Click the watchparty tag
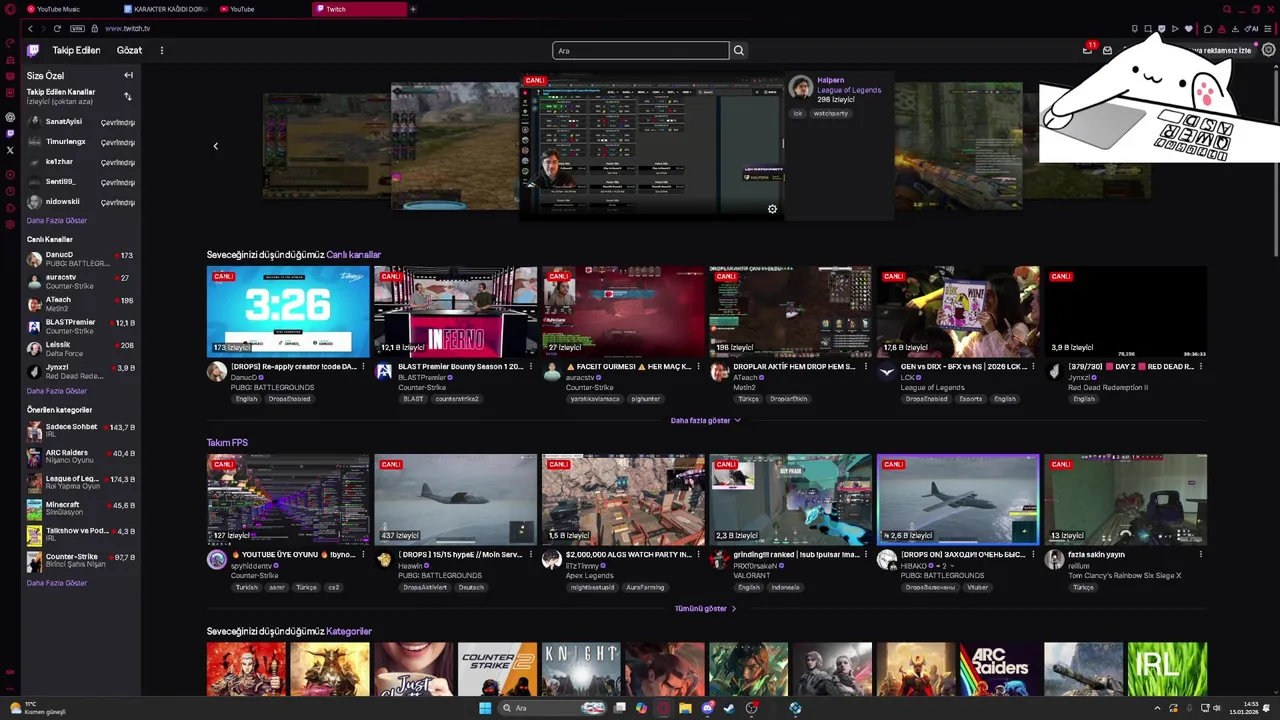 pos(830,113)
